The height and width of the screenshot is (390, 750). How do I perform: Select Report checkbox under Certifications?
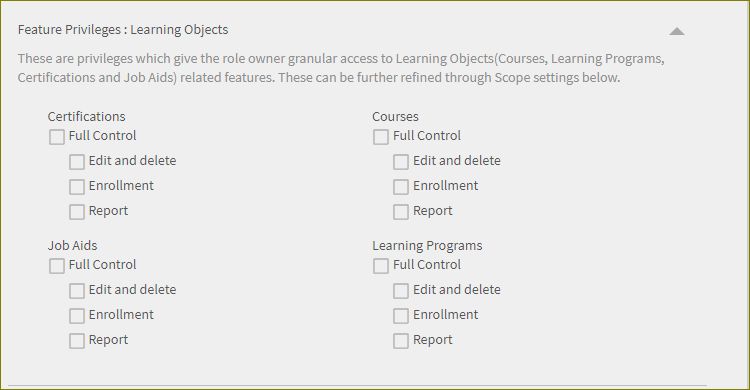(77, 212)
